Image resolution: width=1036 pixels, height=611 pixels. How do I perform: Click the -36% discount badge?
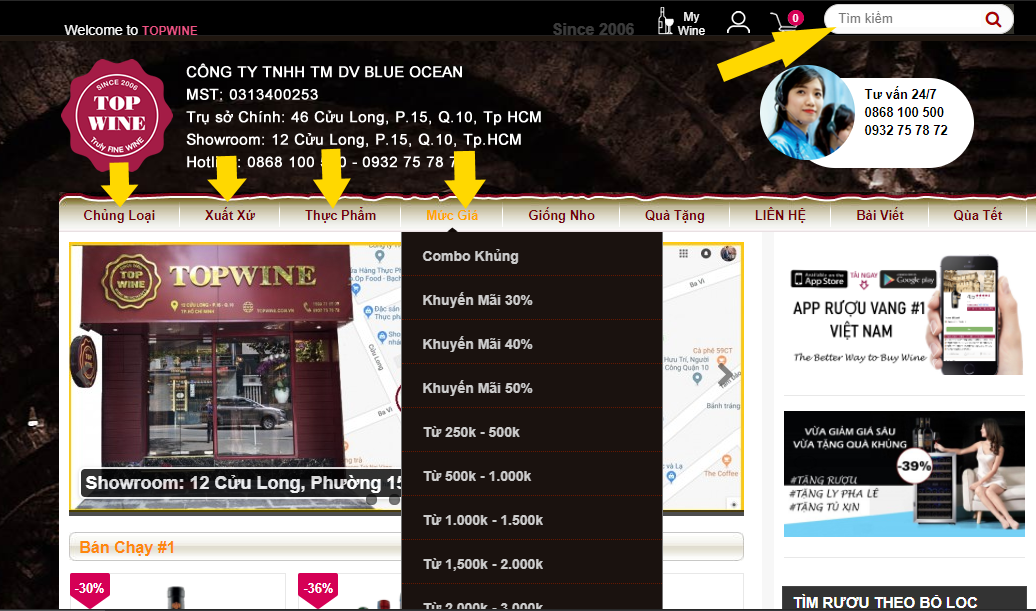click(x=318, y=588)
